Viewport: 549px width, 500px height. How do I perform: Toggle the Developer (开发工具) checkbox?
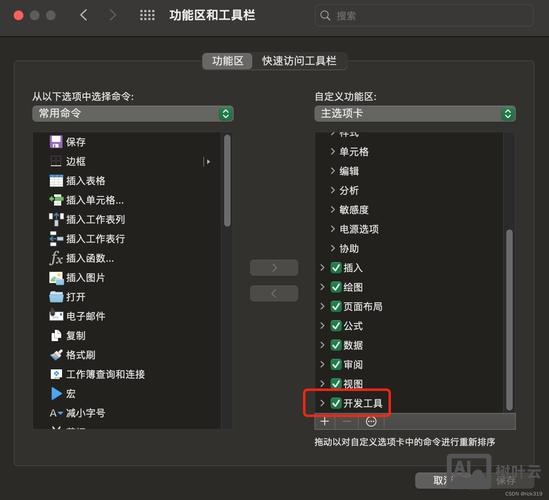point(336,403)
